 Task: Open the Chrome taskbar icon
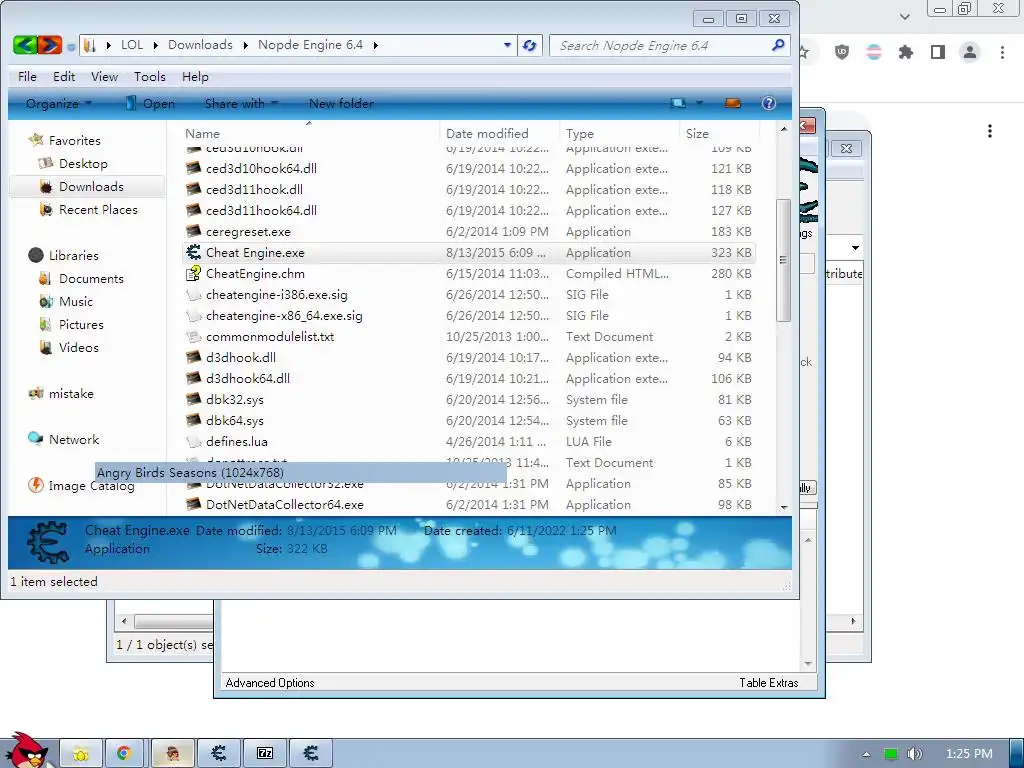tap(124, 754)
